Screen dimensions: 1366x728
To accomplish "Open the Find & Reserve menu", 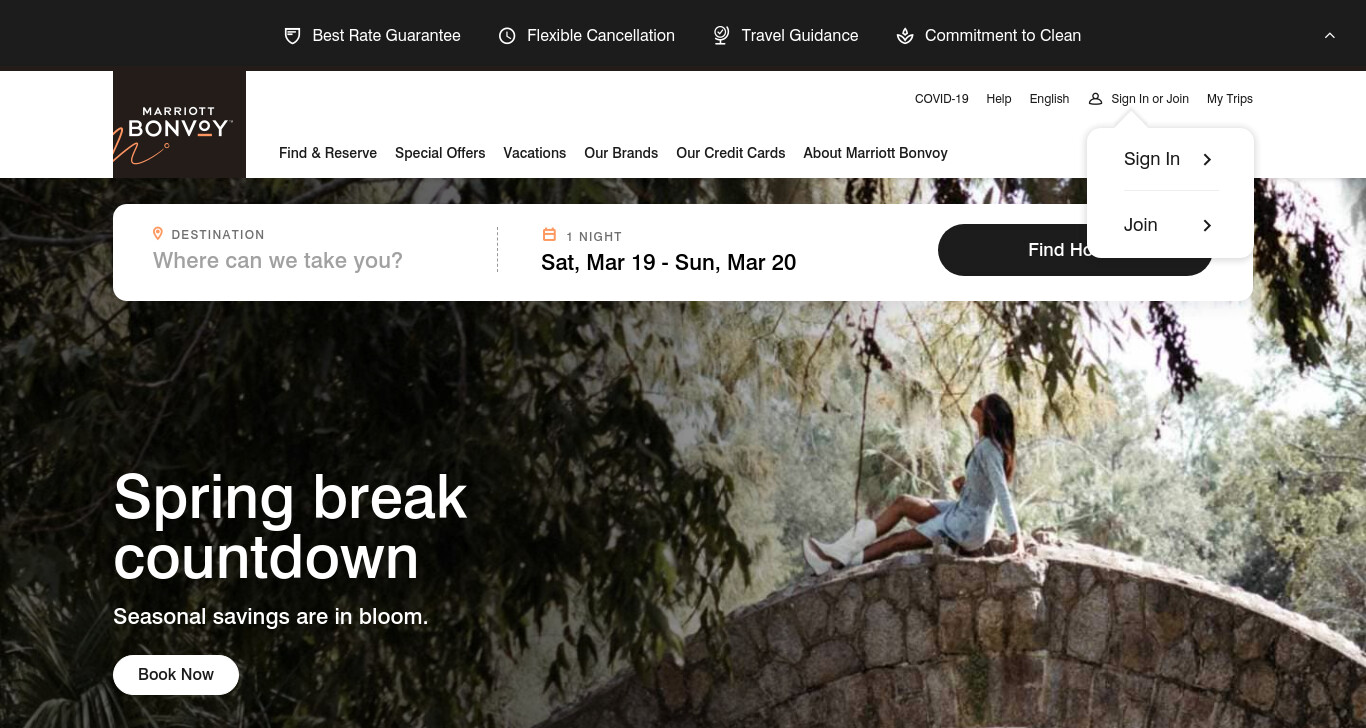I will [328, 153].
